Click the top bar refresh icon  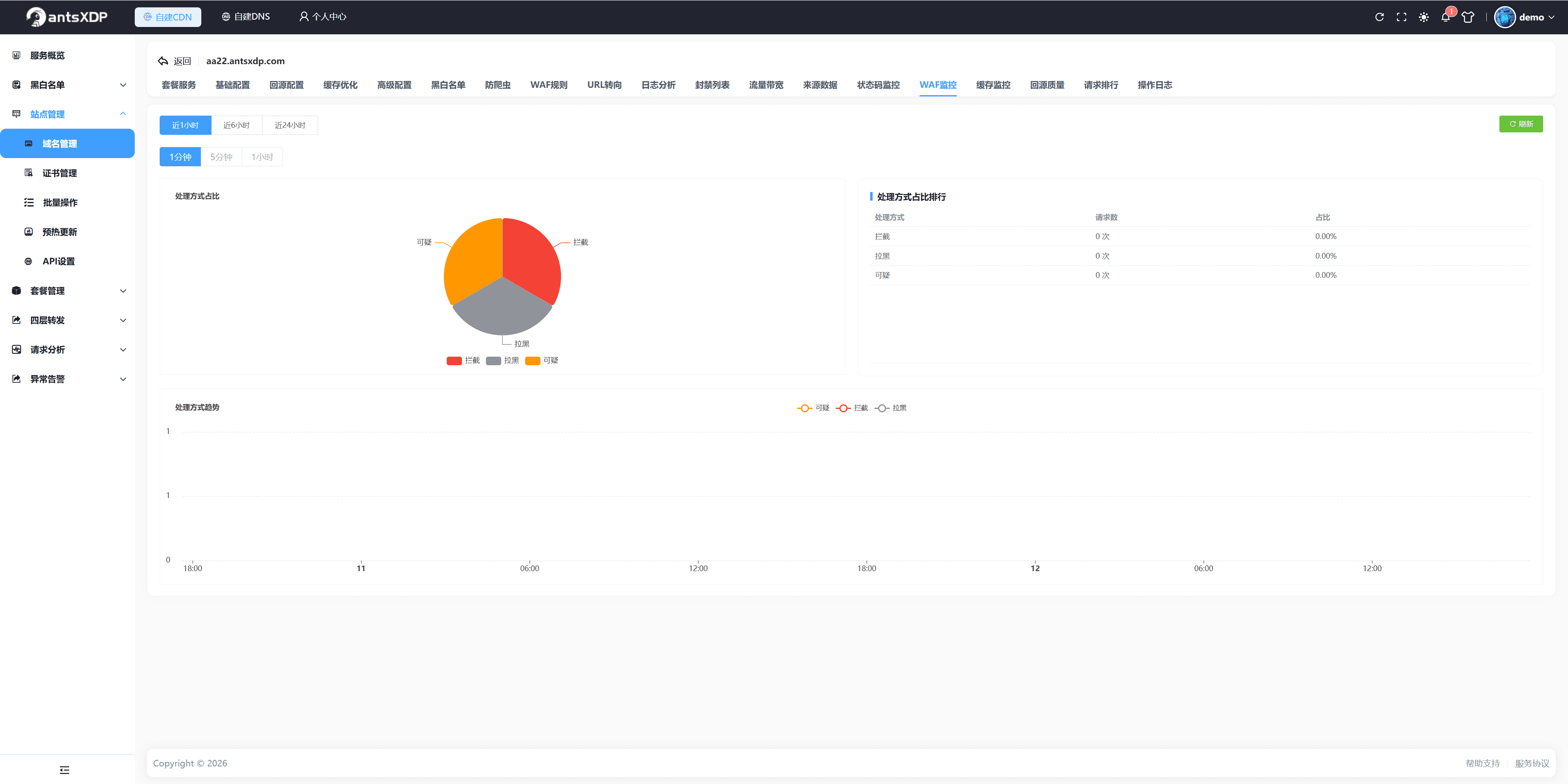click(x=1379, y=17)
